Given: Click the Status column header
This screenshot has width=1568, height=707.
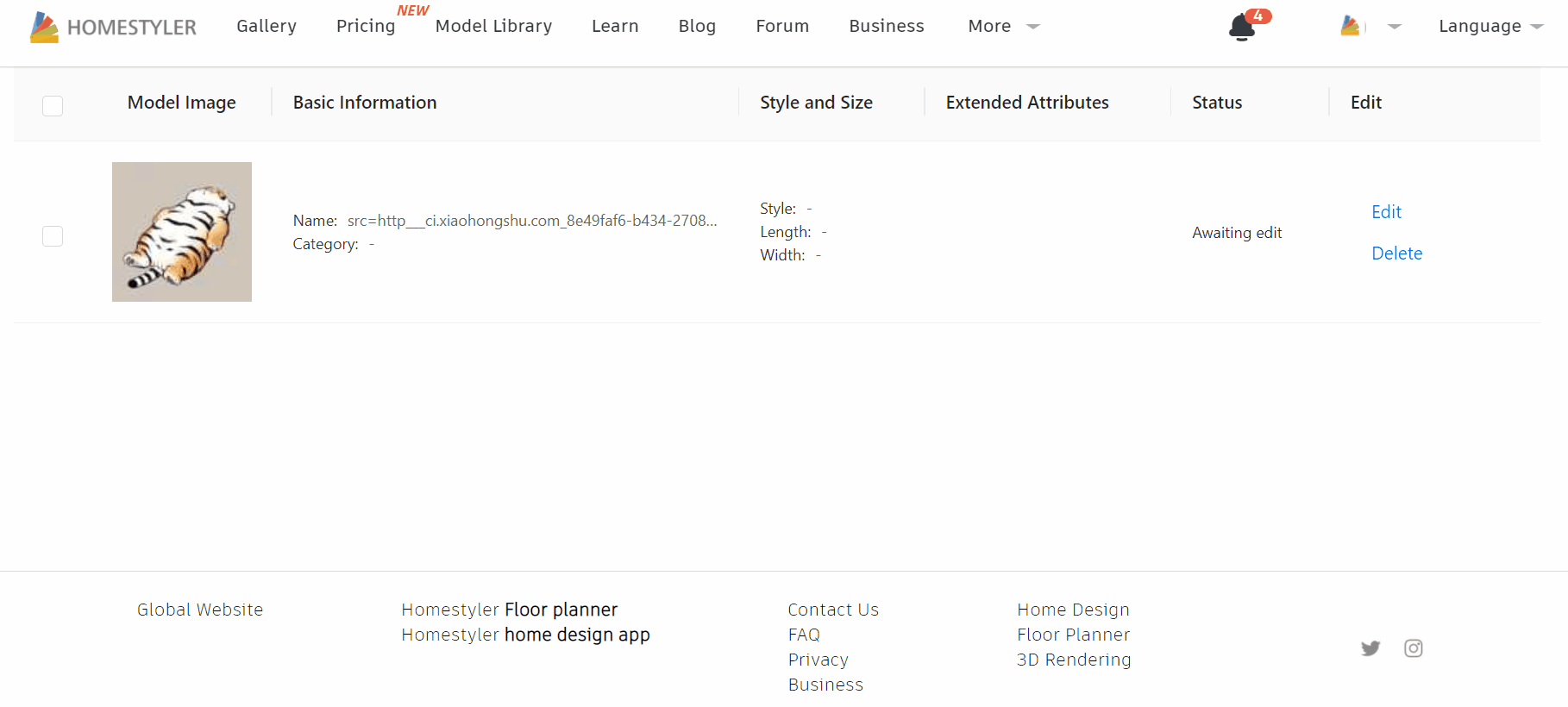Looking at the screenshot, I should (1217, 103).
